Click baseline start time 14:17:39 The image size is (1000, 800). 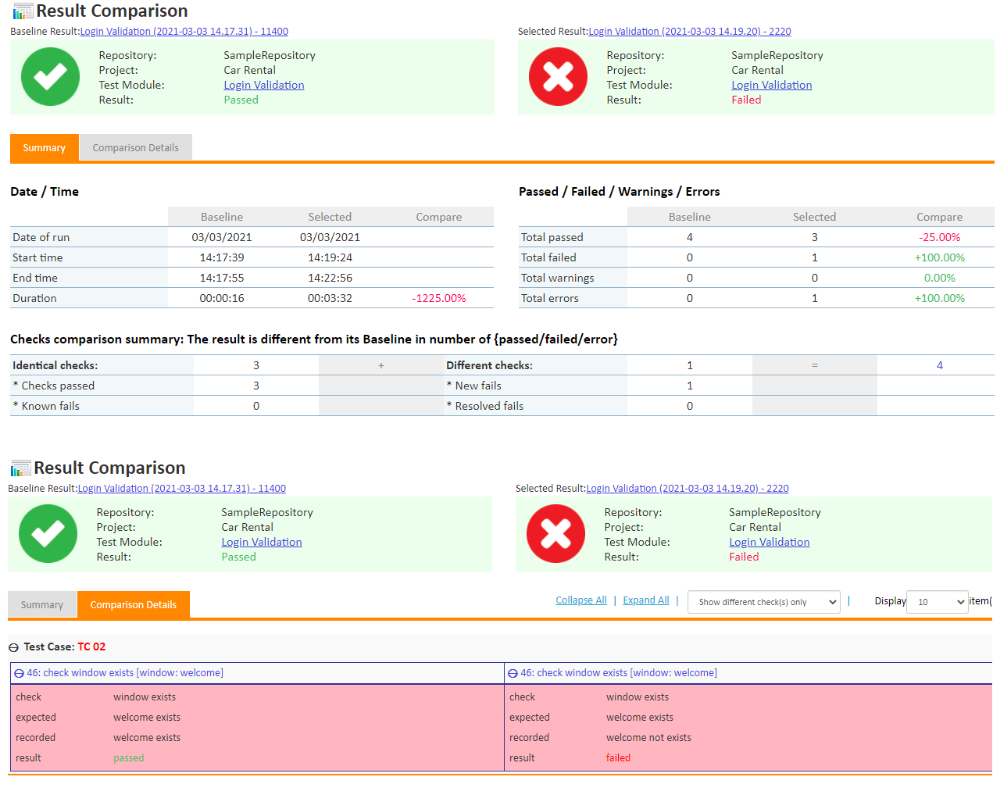coord(222,257)
